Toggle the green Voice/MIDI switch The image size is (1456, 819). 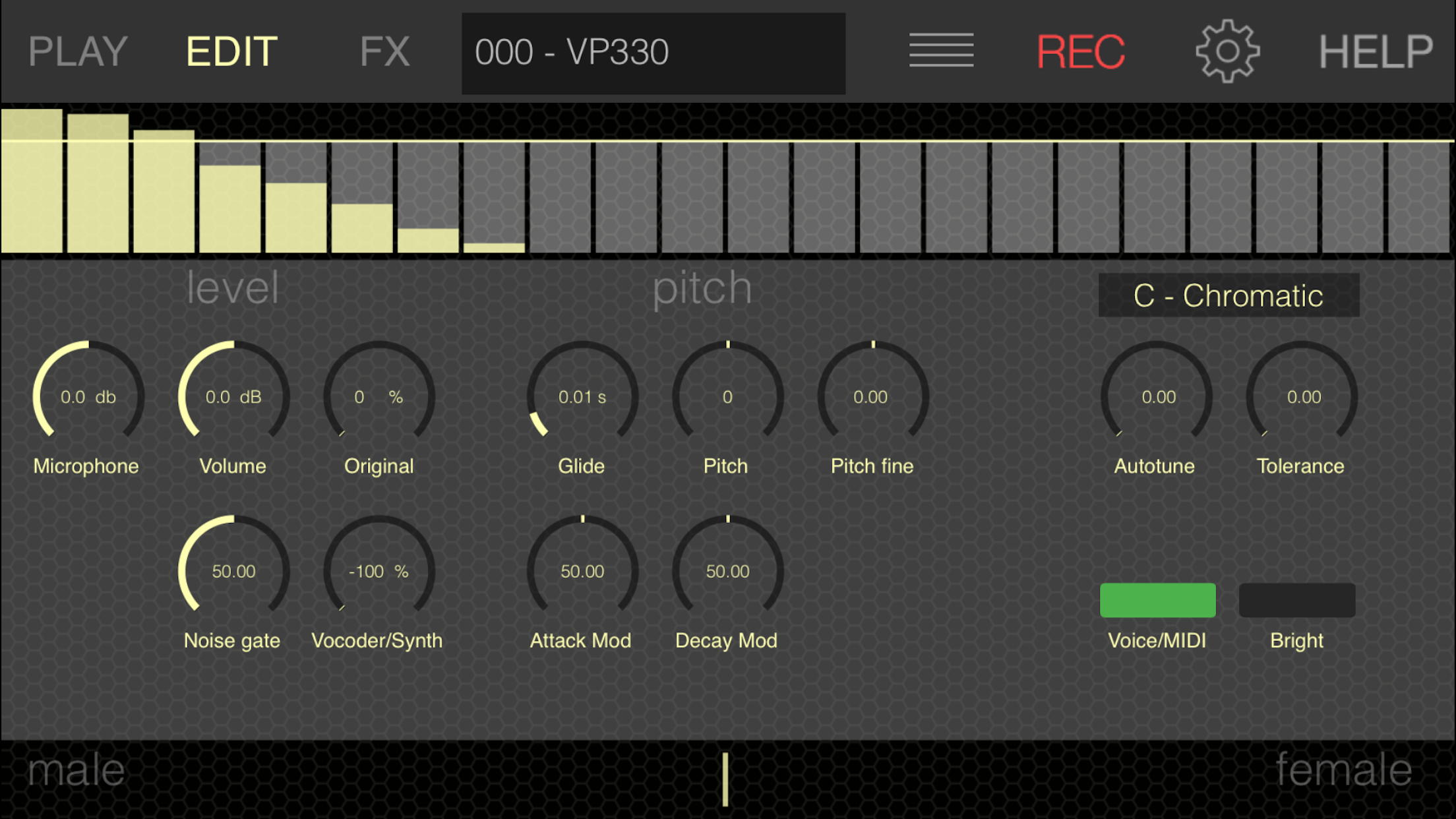(x=1157, y=600)
